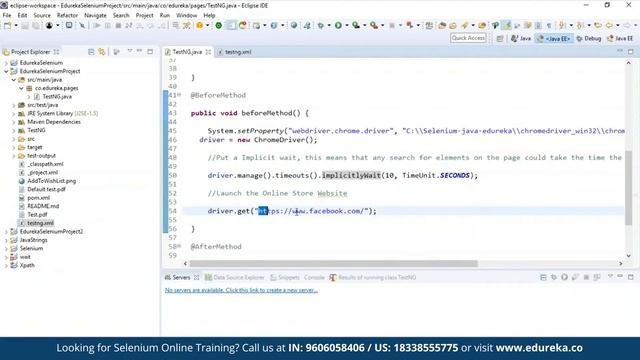Click the create a new server link
The height and width of the screenshot is (360, 640).
[241, 290]
